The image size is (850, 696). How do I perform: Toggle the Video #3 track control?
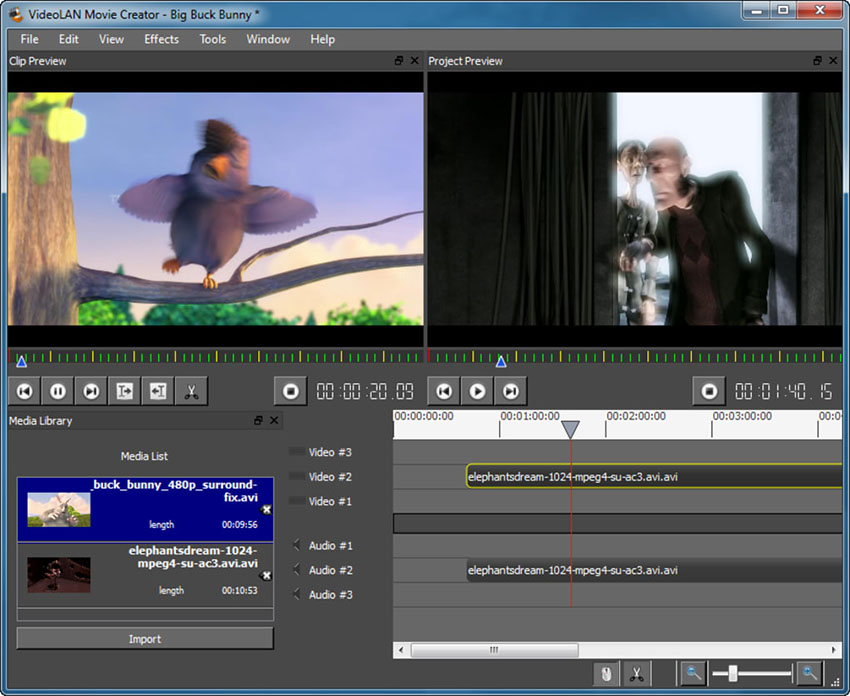coord(293,452)
